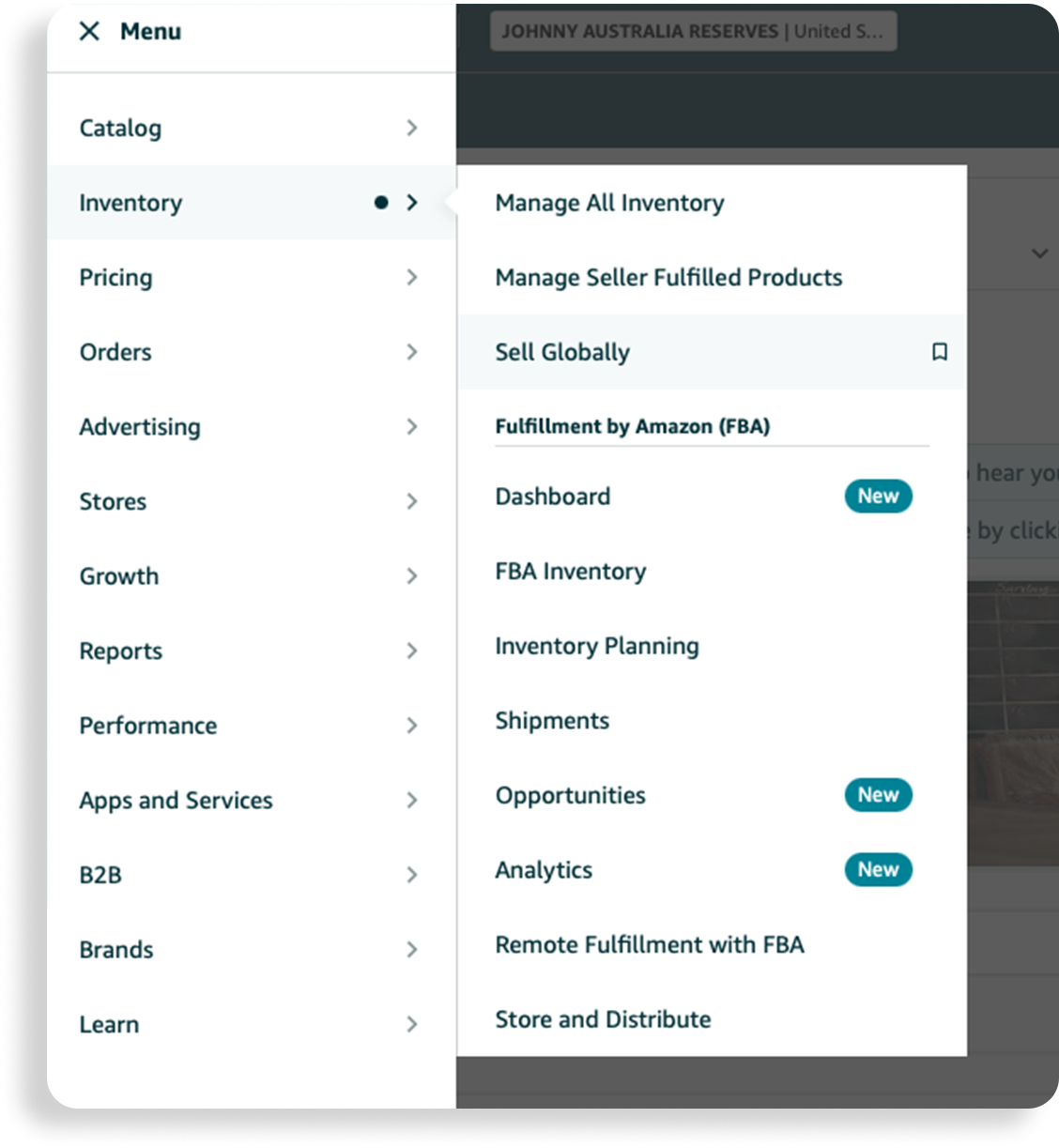Expand the Orders chevron arrow
Screen dimensions: 1059x1148
411,351
